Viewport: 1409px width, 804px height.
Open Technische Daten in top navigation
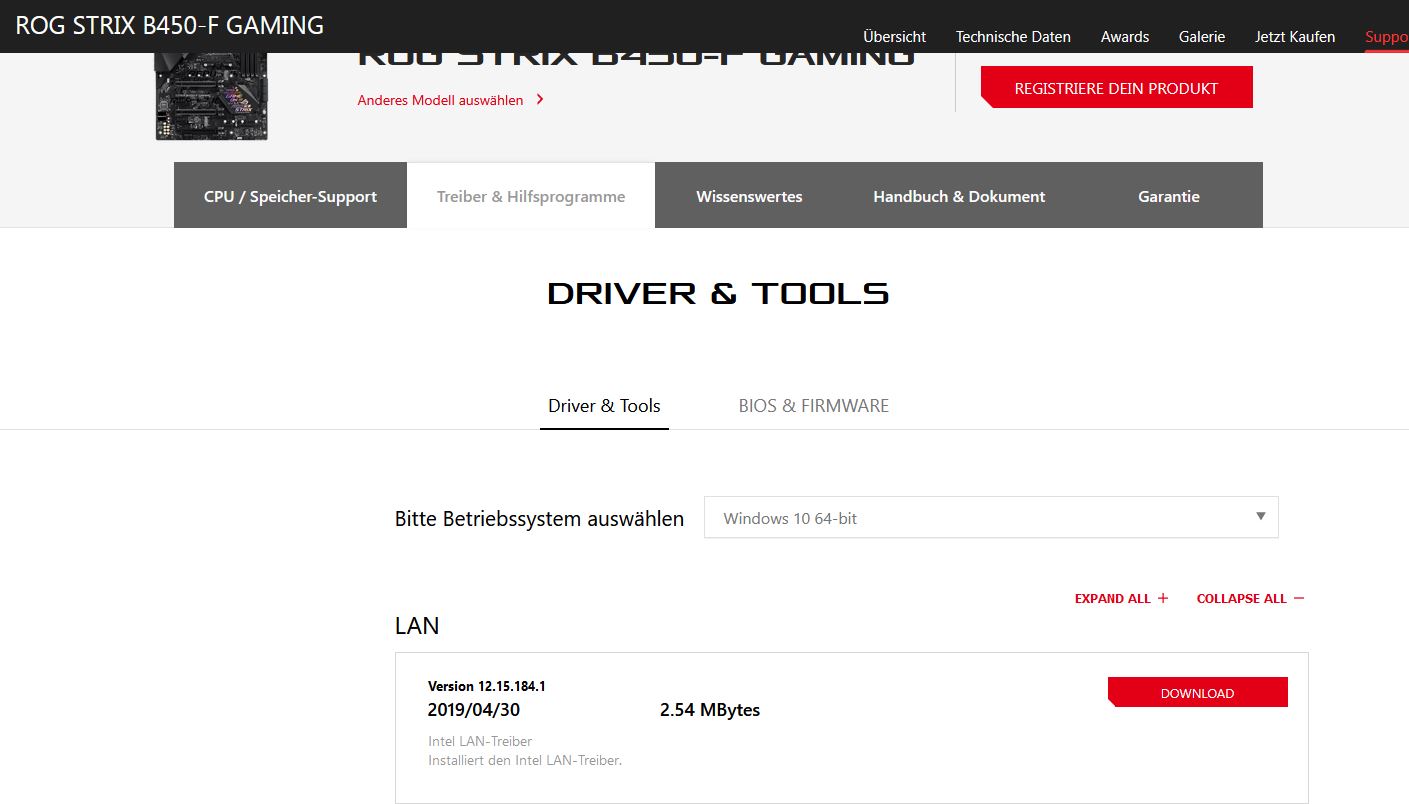pos(1013,36)
